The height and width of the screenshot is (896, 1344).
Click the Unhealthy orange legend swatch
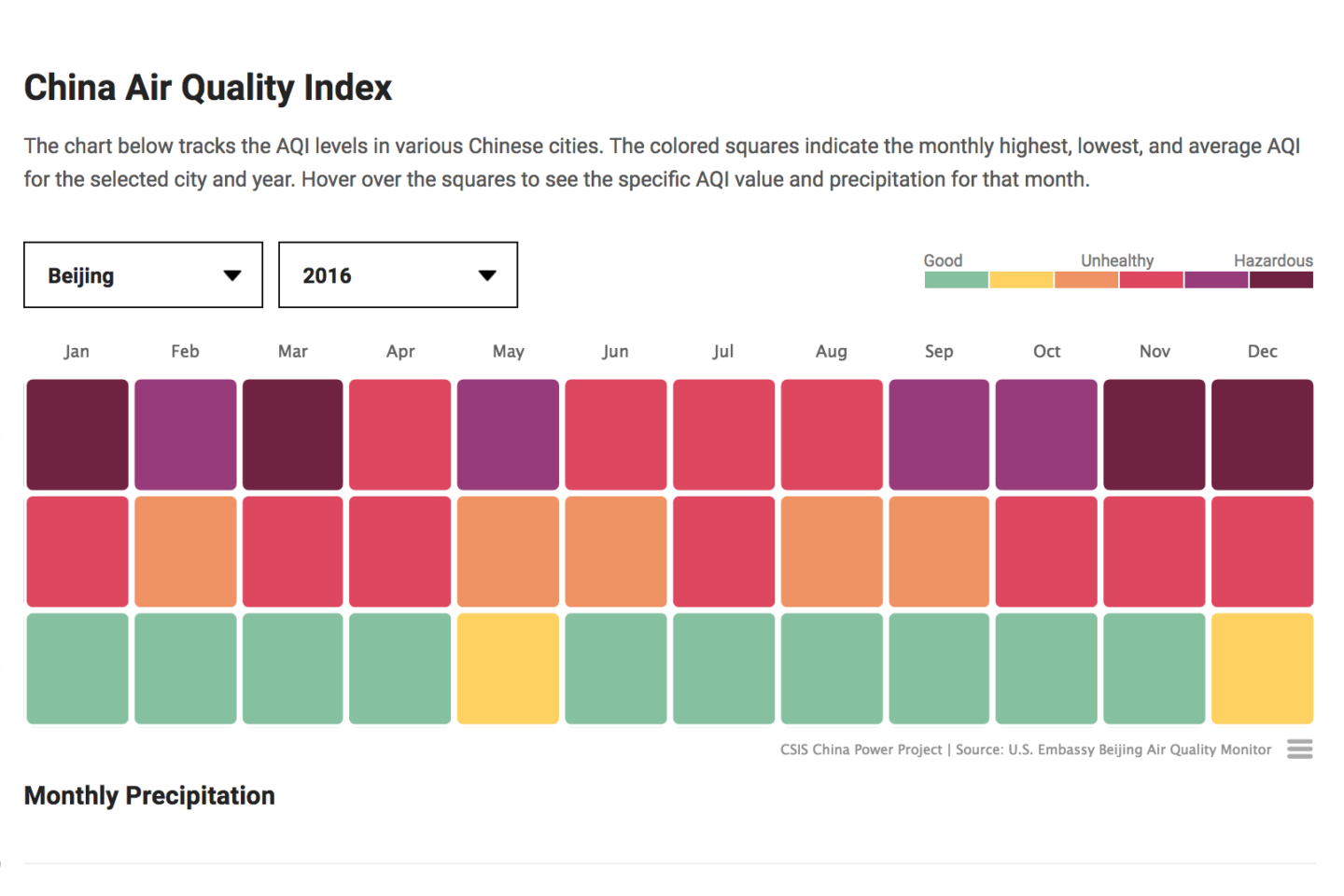pyautogui.click(x=1086, y=280)
